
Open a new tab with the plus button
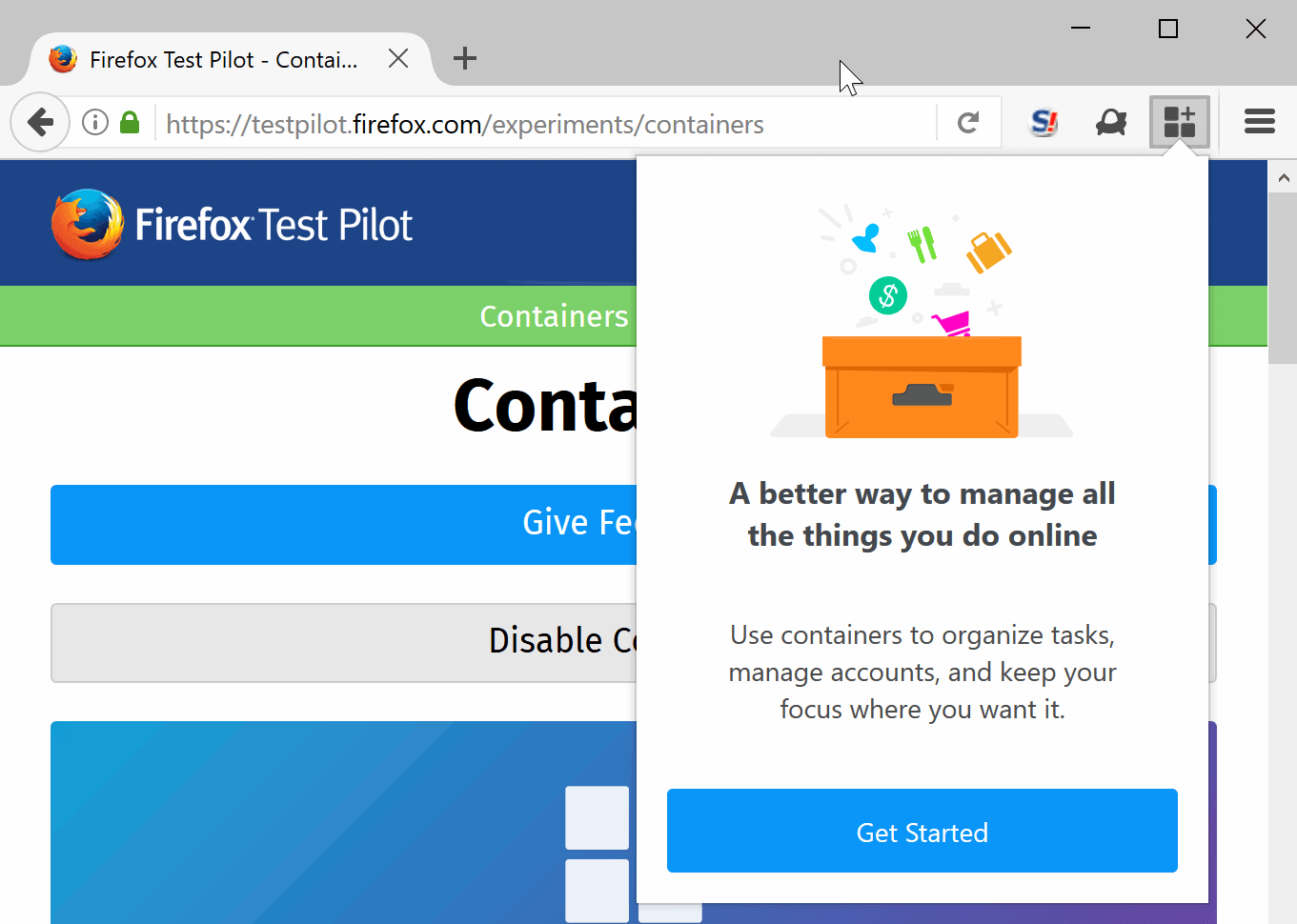(464, 58)
